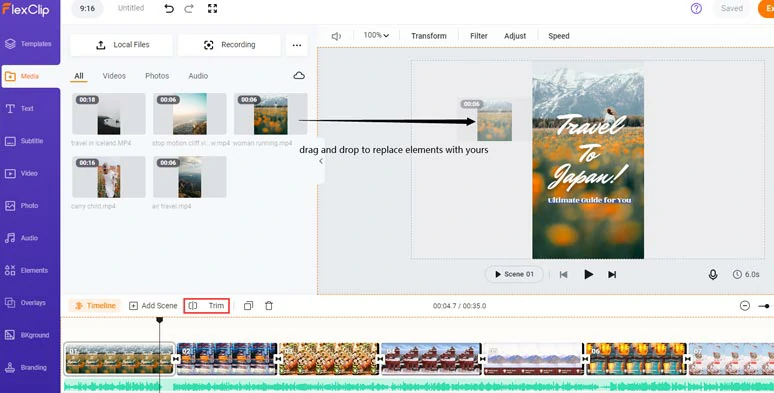This screenshot has width=774, height=393.
Task: Switch to the Videos media tab
Action: [114, 76]
